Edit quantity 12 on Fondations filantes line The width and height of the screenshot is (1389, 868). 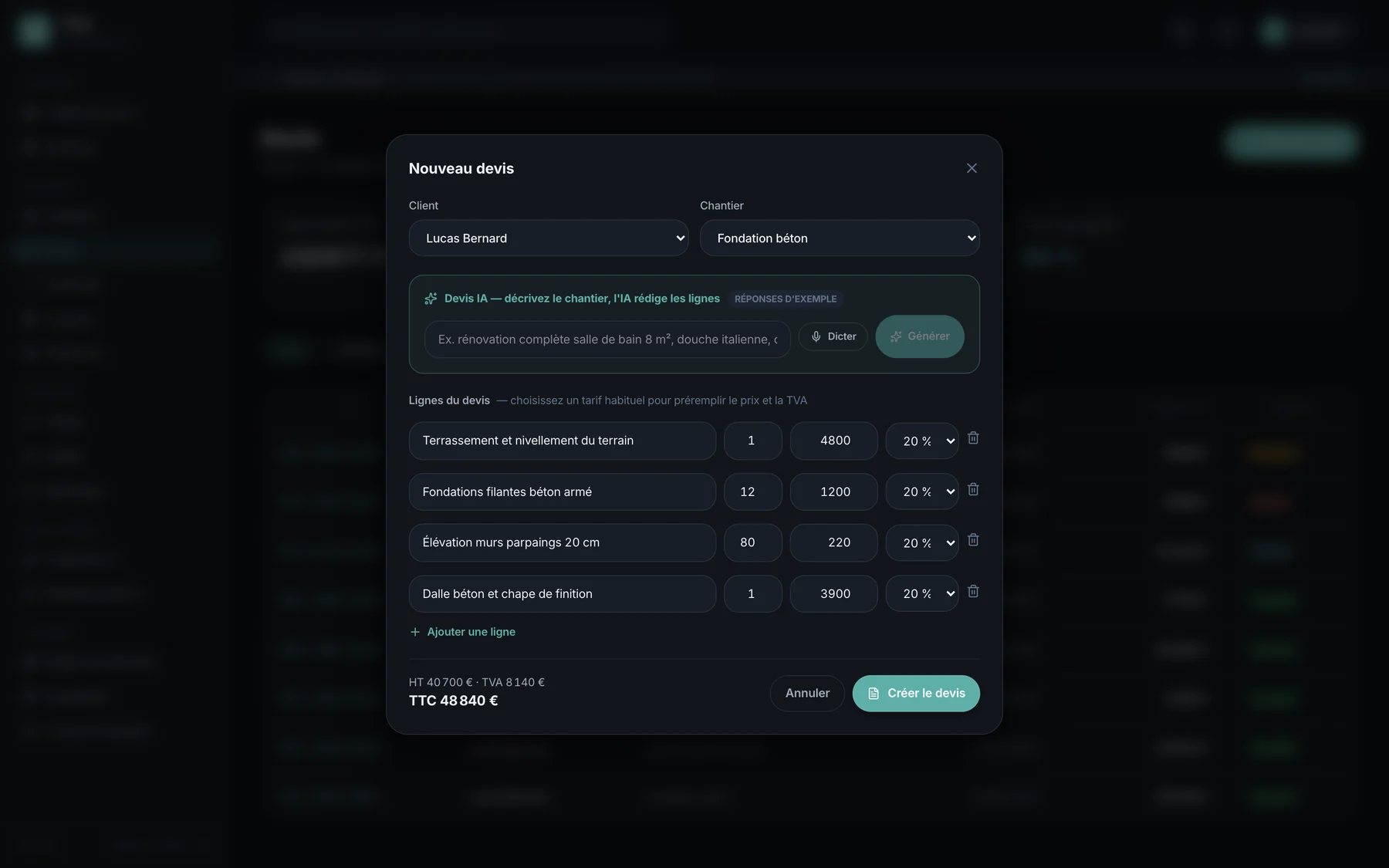(x=753, y=491)
